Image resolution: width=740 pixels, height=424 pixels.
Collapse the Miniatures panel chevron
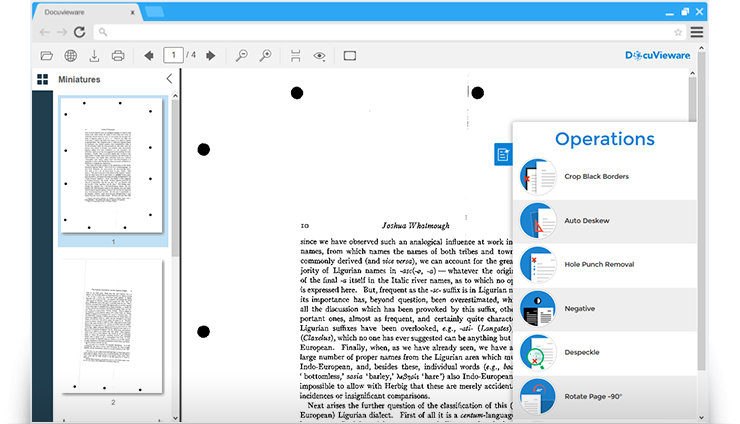[169, 79]
